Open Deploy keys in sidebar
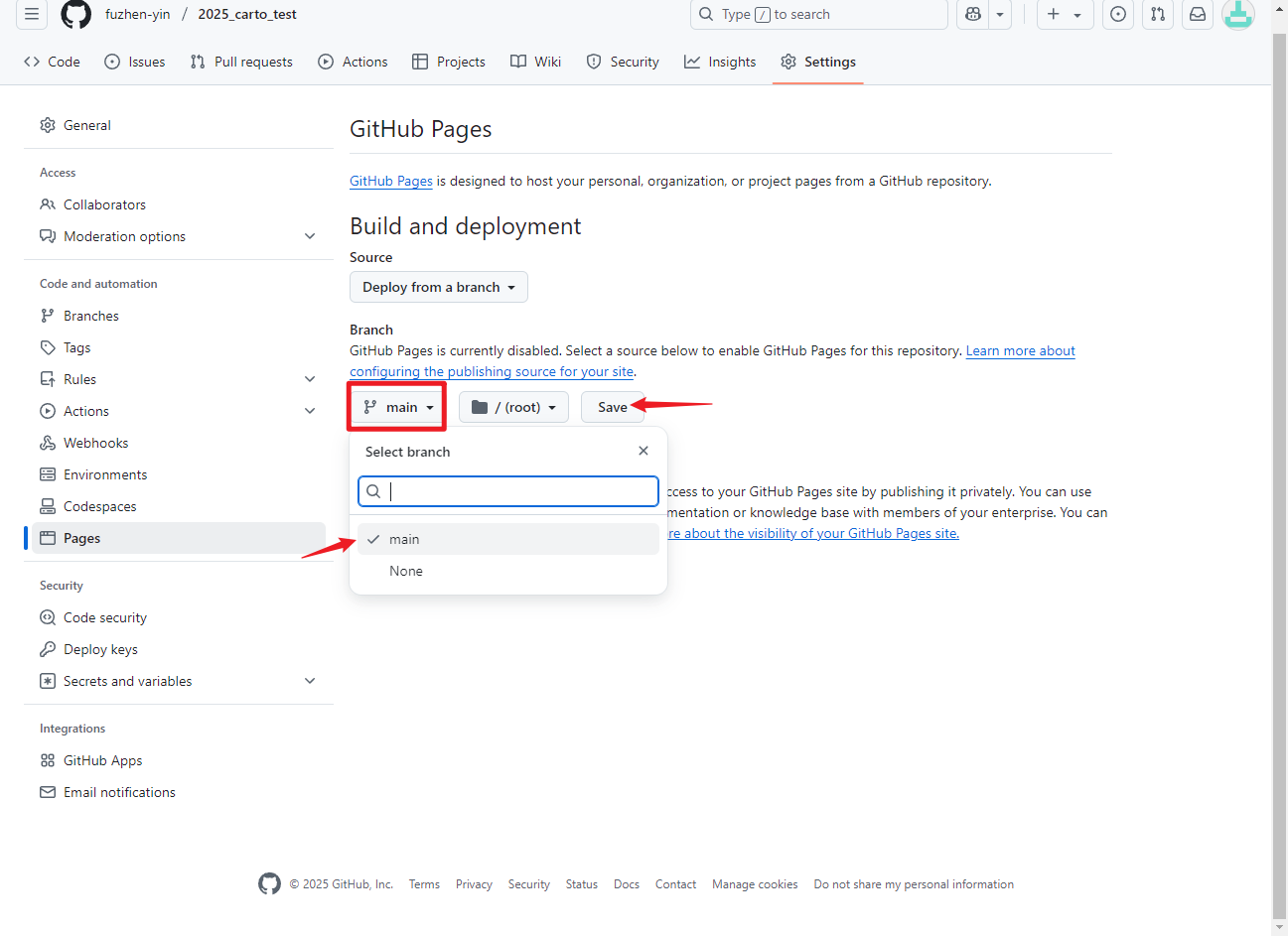 [179, 649]
